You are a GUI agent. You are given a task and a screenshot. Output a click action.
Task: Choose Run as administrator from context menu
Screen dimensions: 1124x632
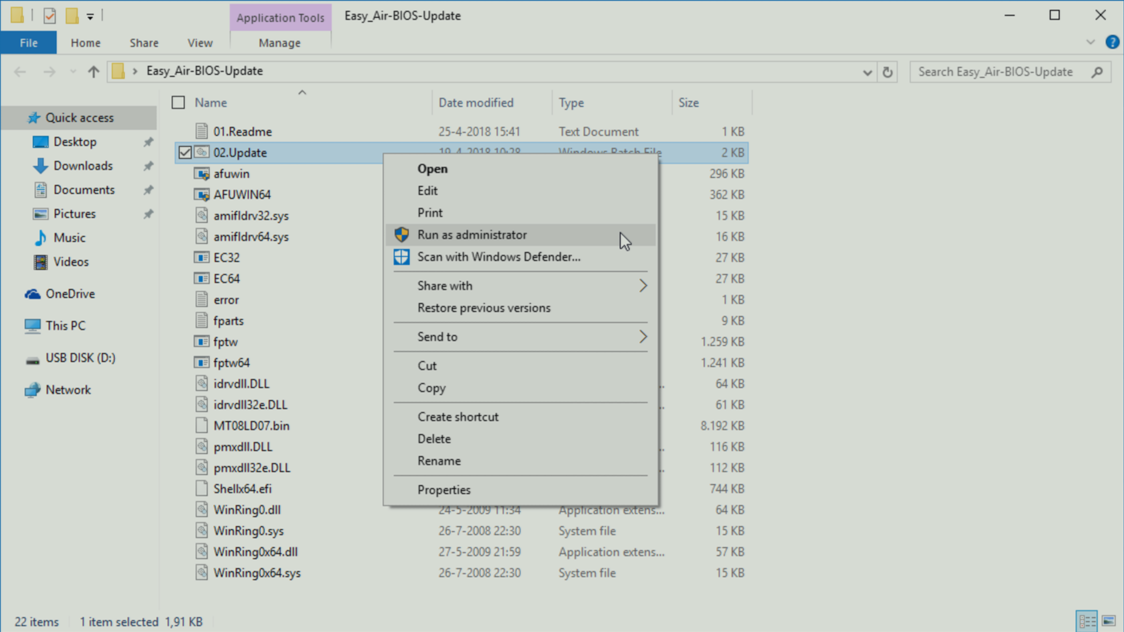click(472, 235)
